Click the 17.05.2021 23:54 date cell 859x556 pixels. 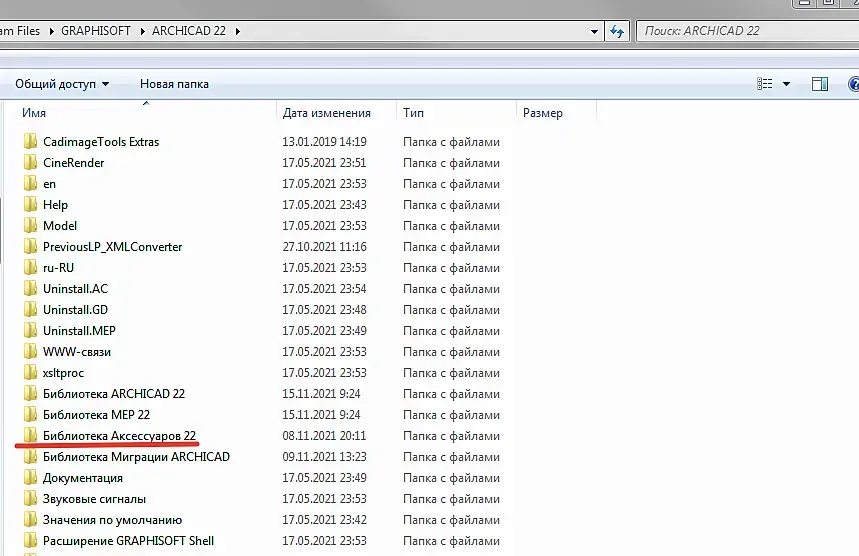pyautogui.click(x=324, y=289)
